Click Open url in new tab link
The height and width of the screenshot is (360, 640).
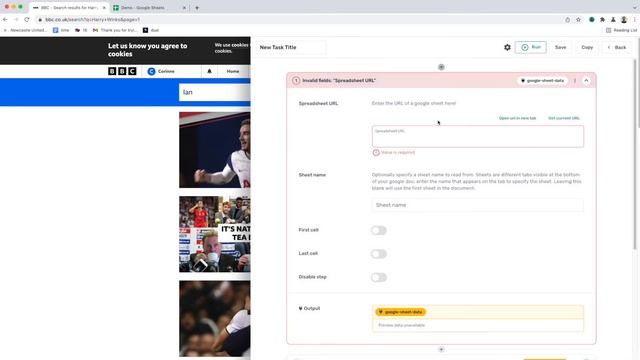[517, 118]
